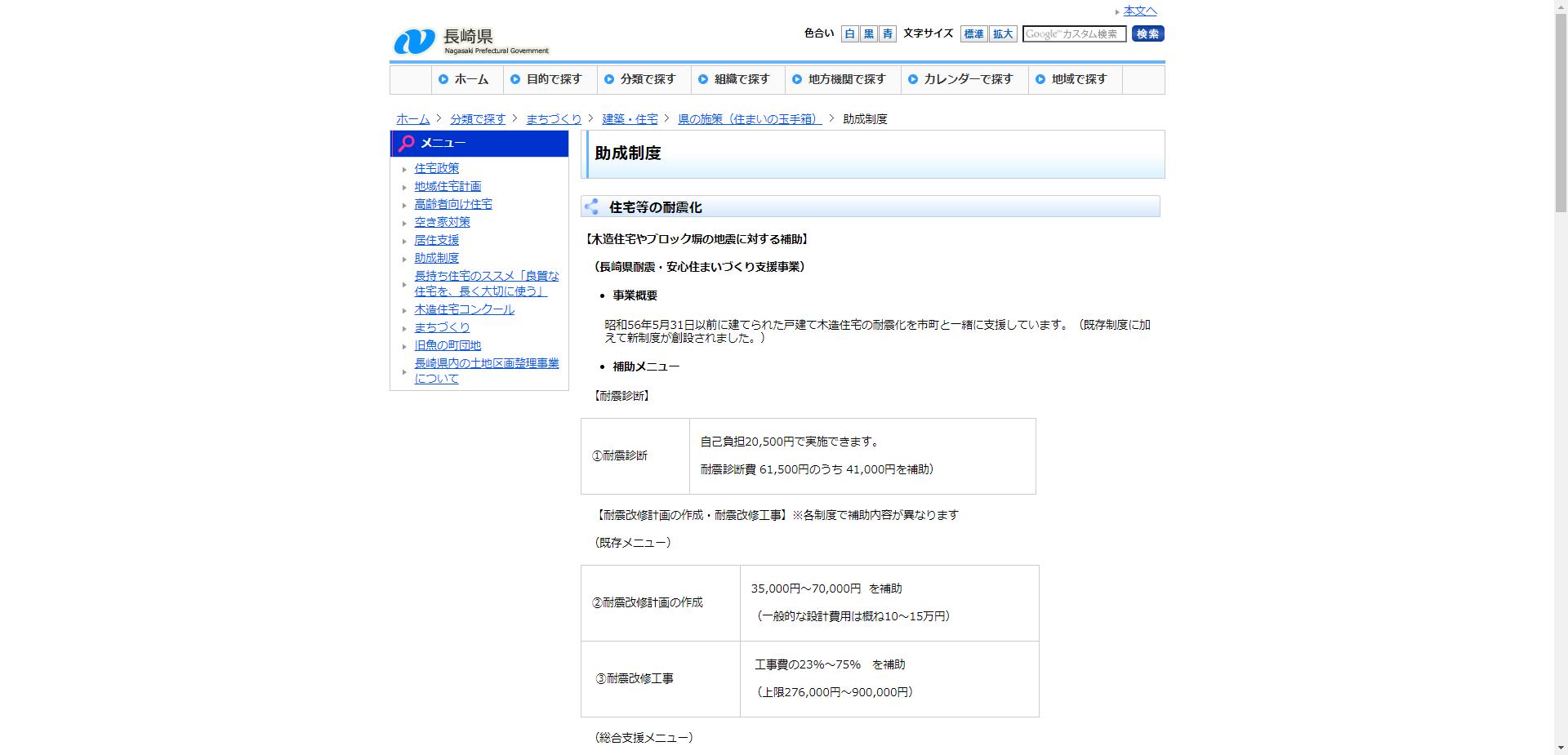Open the 組織で探す menu
Image resolution: width=1568 pixels, height=755 pixels.
pyautogui.click(x=740, y=79)
